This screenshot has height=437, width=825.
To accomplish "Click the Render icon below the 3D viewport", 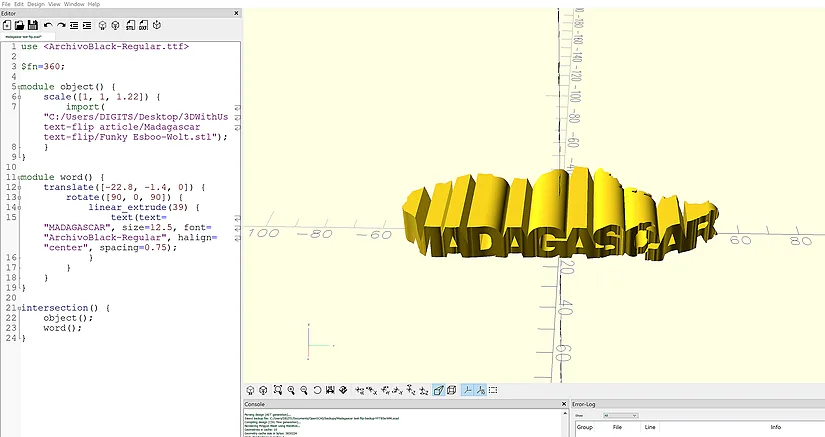I will click(263, 390).
